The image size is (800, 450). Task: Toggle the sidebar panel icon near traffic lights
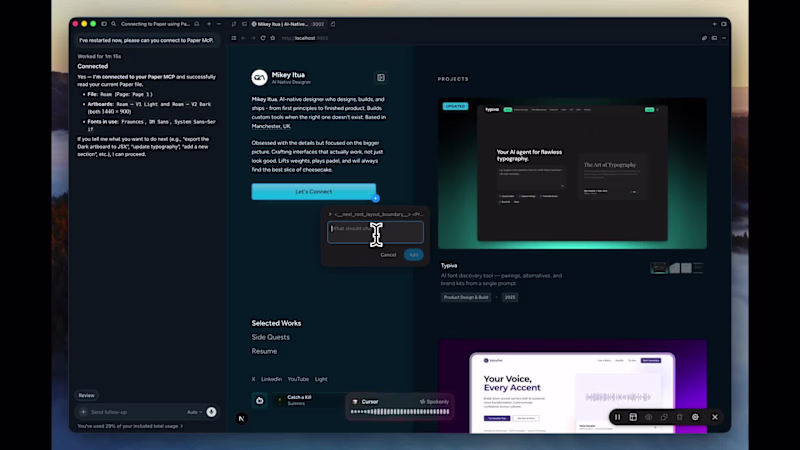click(104, 24)
